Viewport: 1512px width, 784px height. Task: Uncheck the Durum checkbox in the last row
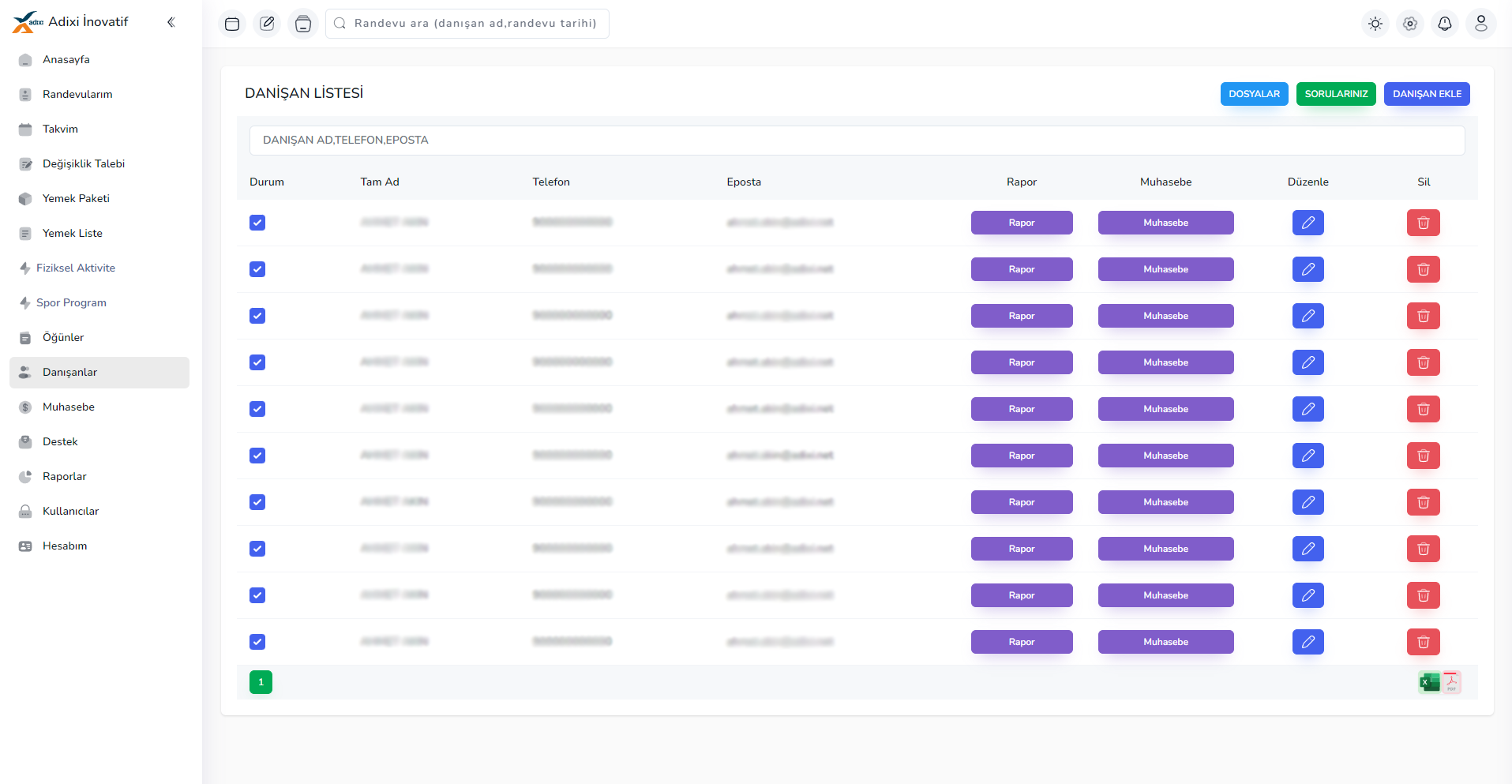tap(257, 642)
